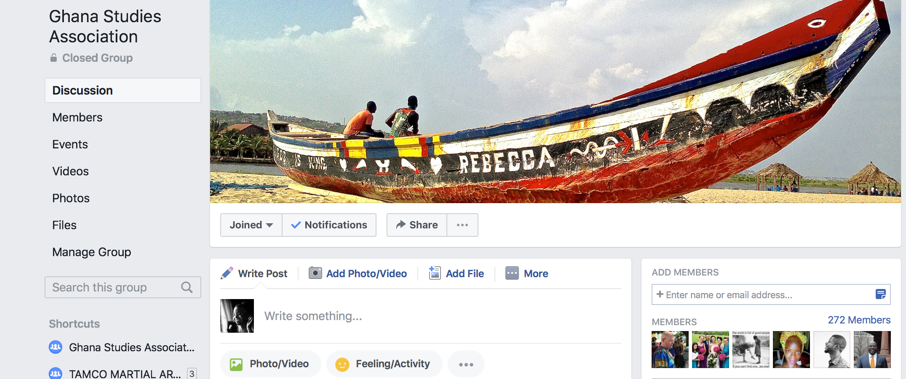This screenshot has width=906, height=379.
Task: Open the More options beside Share button
Action: click(462, 225)
